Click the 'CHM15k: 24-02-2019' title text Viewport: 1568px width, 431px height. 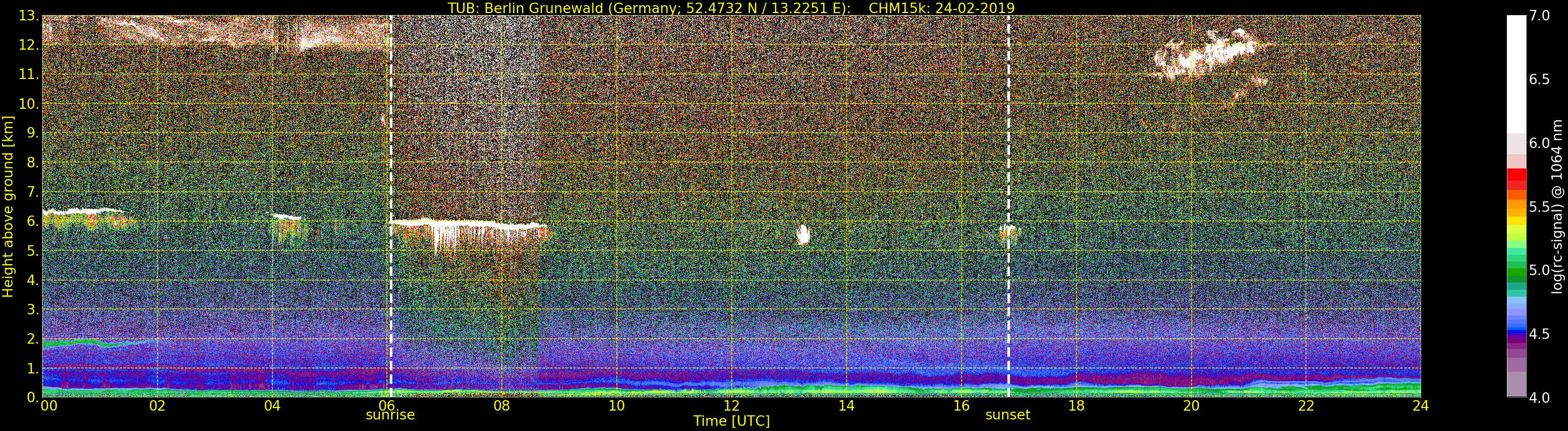click(942, 8)
